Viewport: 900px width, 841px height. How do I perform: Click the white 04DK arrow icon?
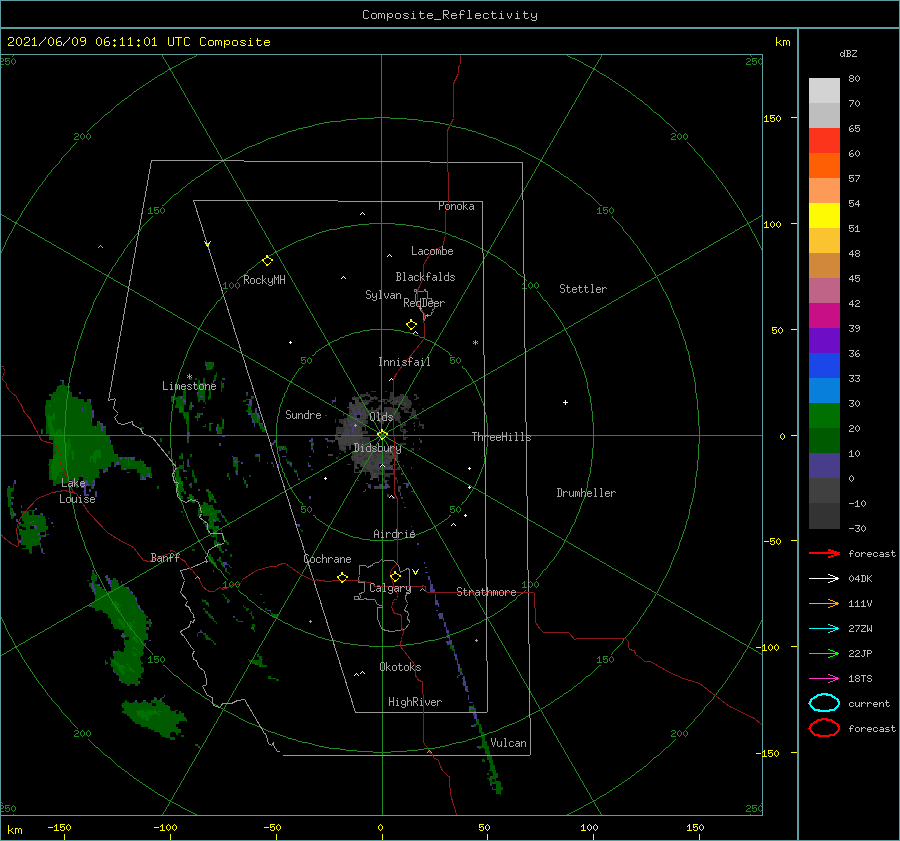point(824,578)
